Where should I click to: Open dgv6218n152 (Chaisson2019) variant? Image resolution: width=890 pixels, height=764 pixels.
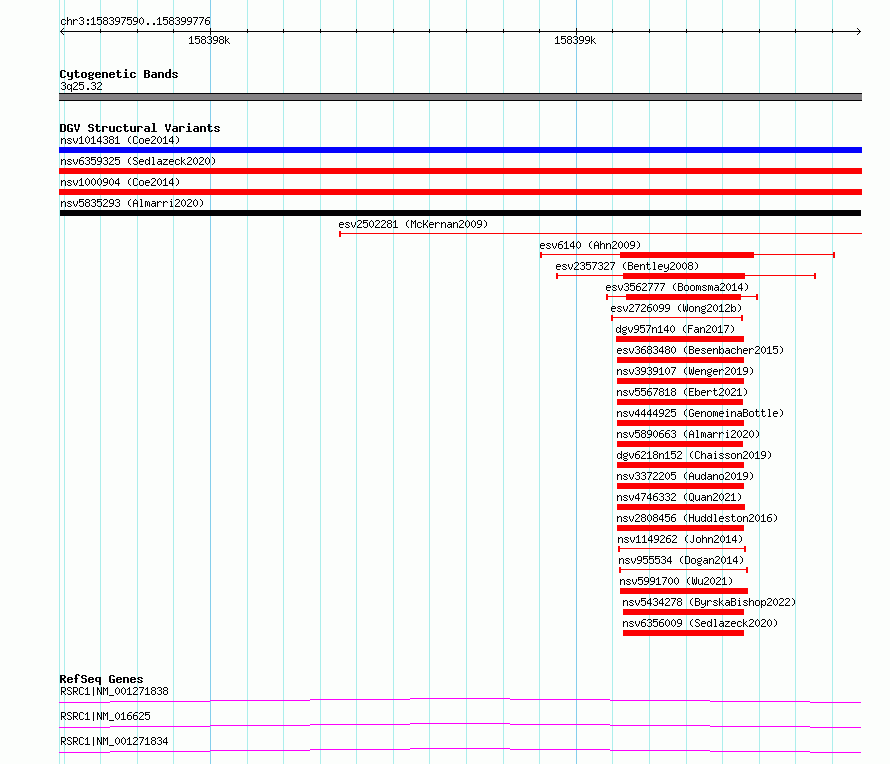(694, 455)
